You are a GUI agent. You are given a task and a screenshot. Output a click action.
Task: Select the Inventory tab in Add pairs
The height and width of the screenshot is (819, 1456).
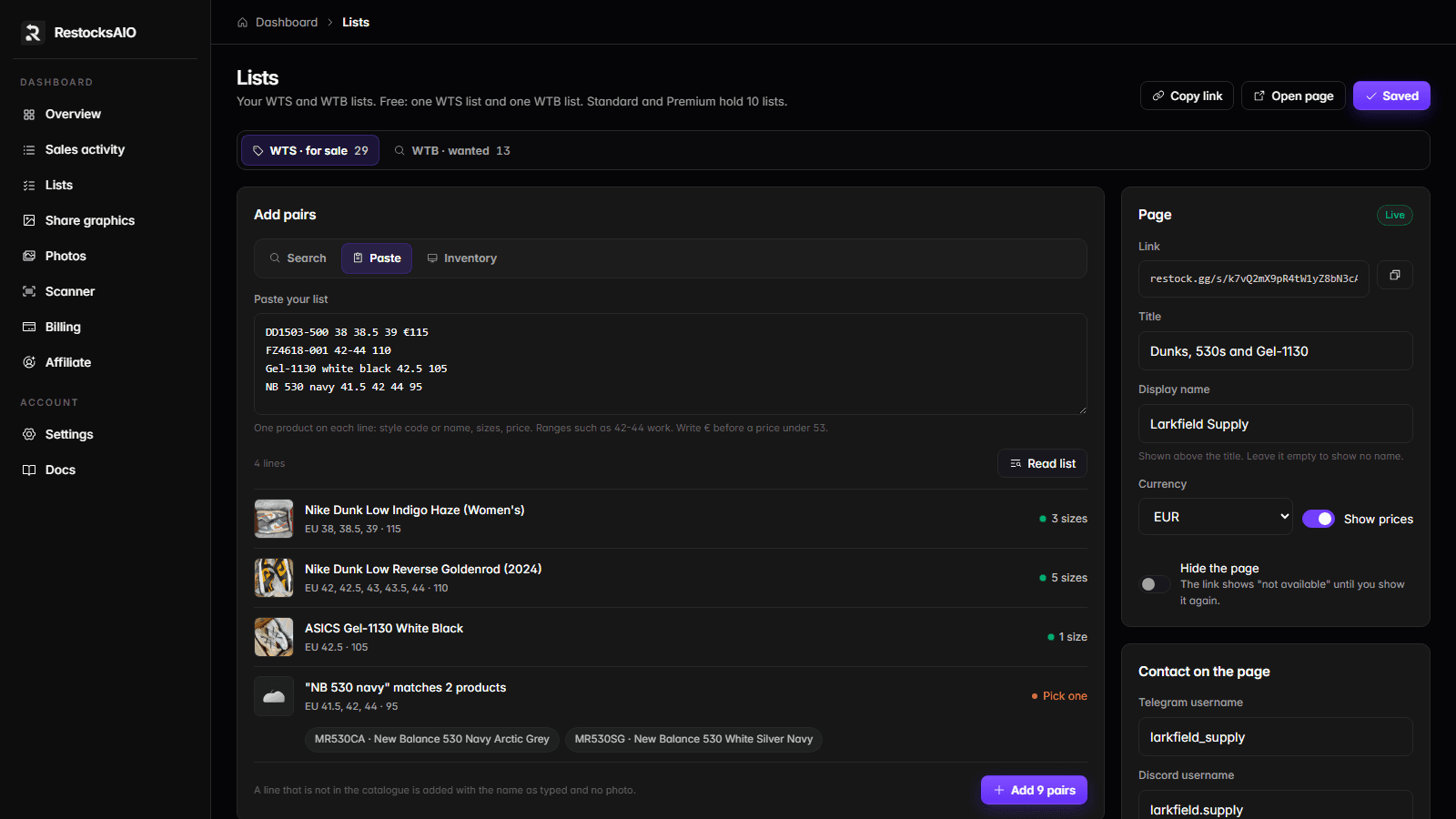click(462, 258)
